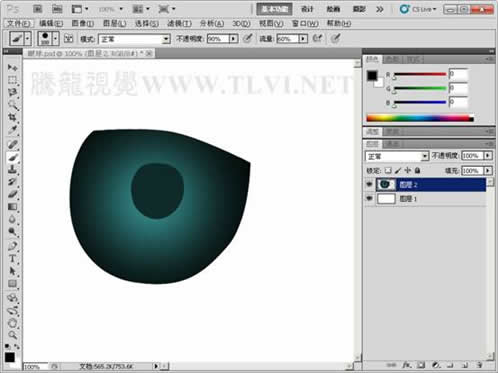Click the CS Live button
Image resolution: width=498 pixels, height=373 pixels.
(x=419, y=9)
